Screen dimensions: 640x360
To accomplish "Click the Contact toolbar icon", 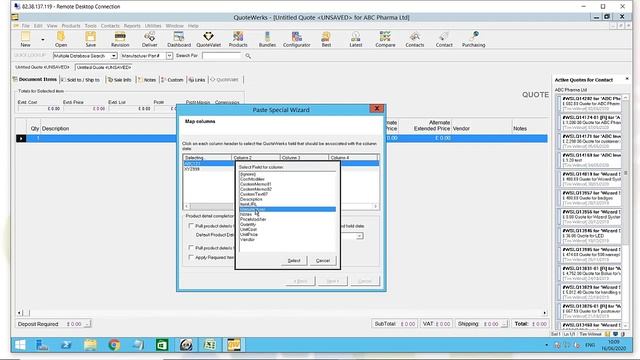I will [x=444, y=39].
